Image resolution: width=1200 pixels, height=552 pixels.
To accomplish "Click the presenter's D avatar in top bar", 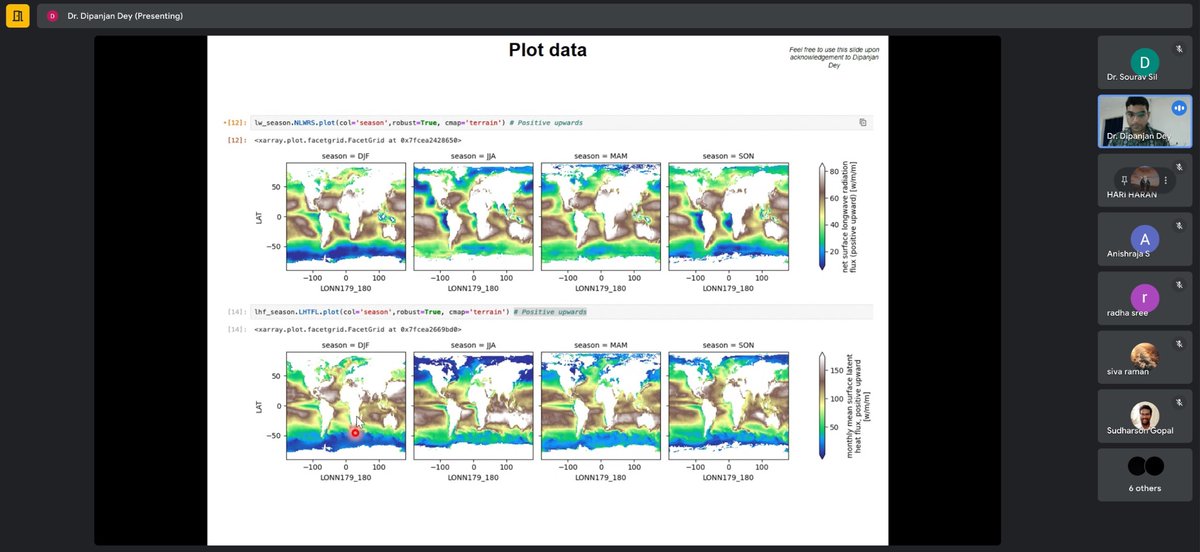I will (x=52, y=16).
